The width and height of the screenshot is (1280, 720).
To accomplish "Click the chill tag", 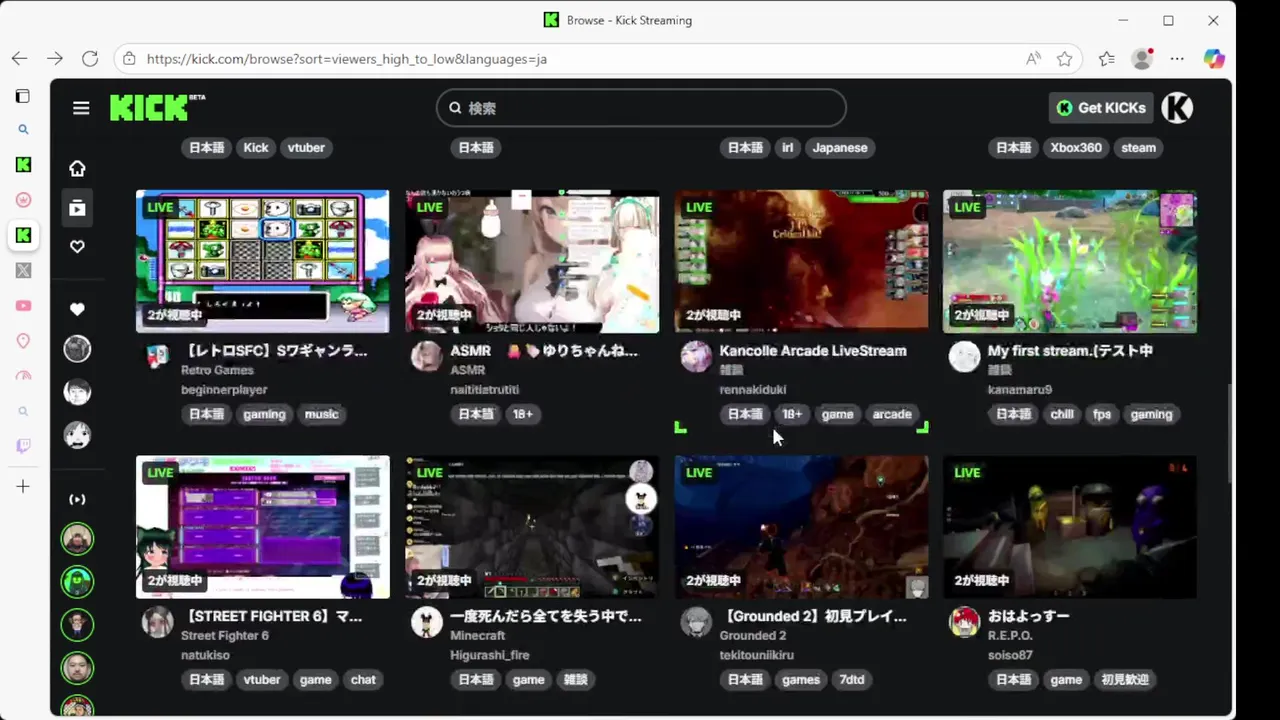I will [1062, 414].
